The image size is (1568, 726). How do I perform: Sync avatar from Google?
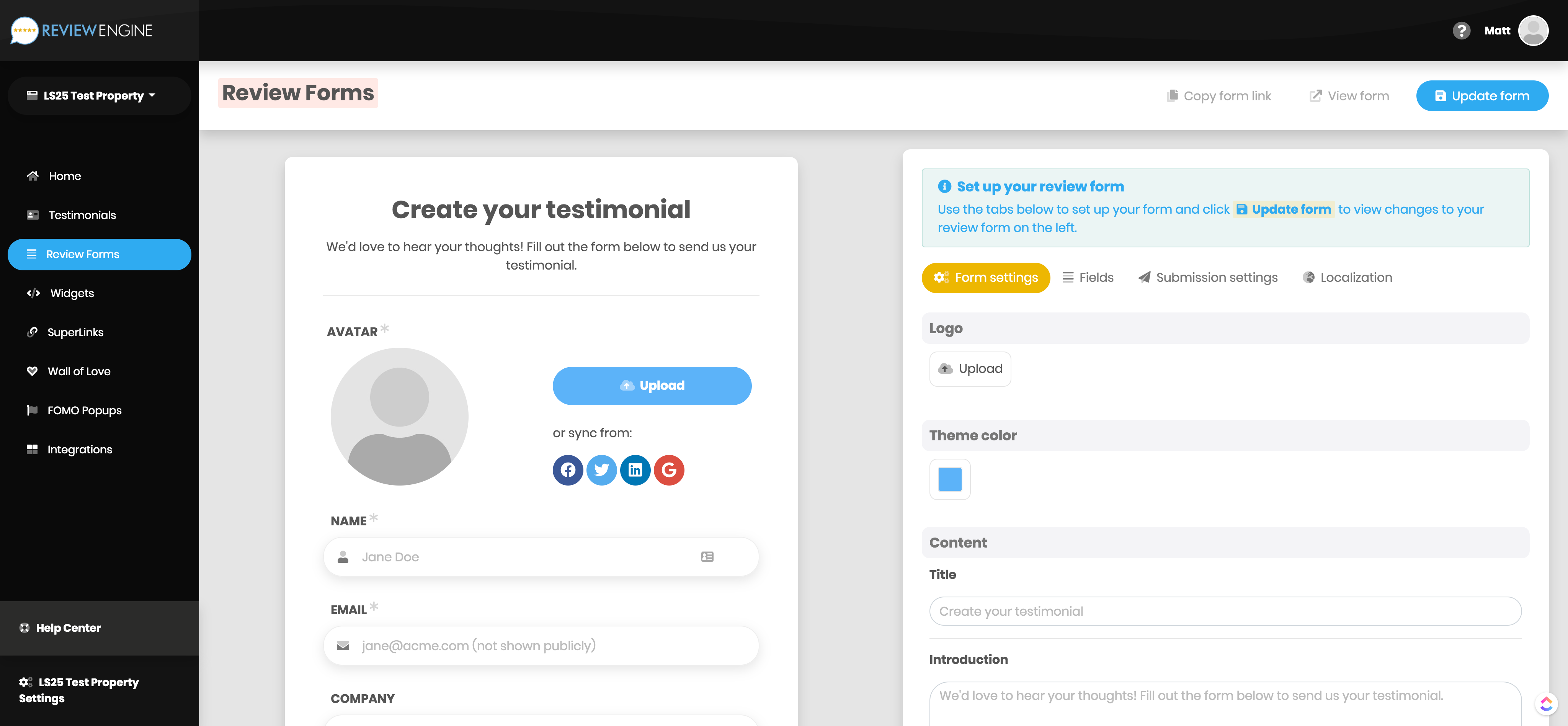point(668,469)
